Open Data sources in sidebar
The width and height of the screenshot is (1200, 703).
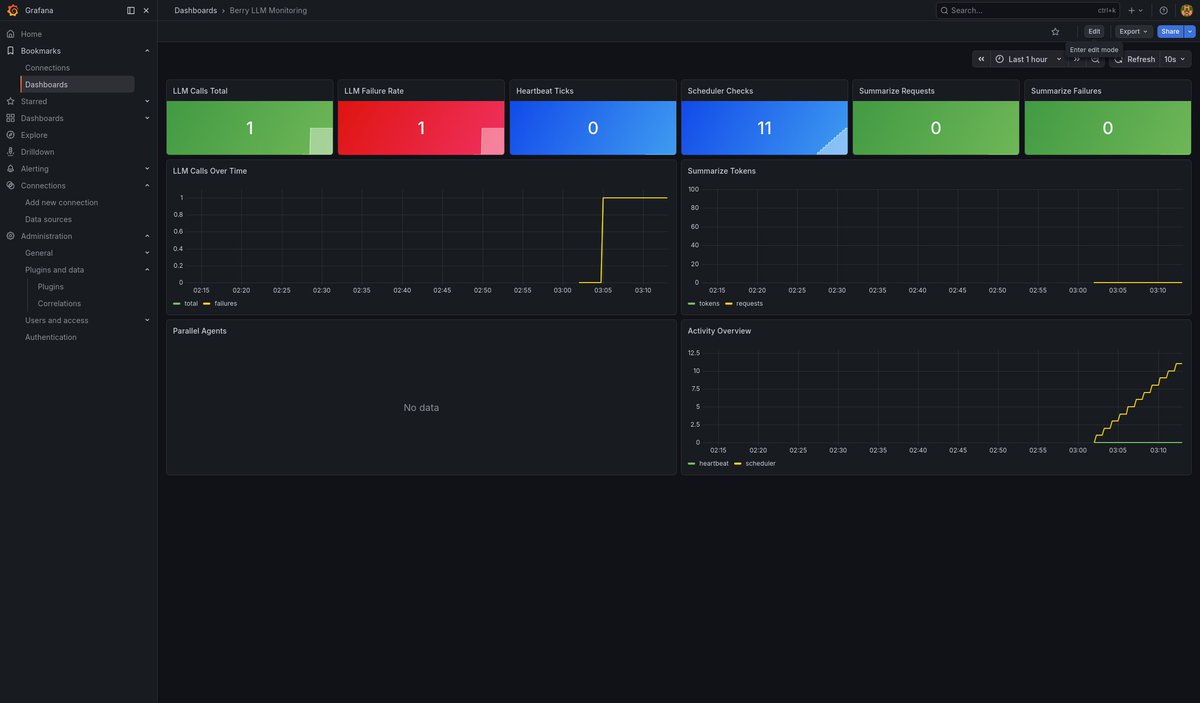(48, 219)
